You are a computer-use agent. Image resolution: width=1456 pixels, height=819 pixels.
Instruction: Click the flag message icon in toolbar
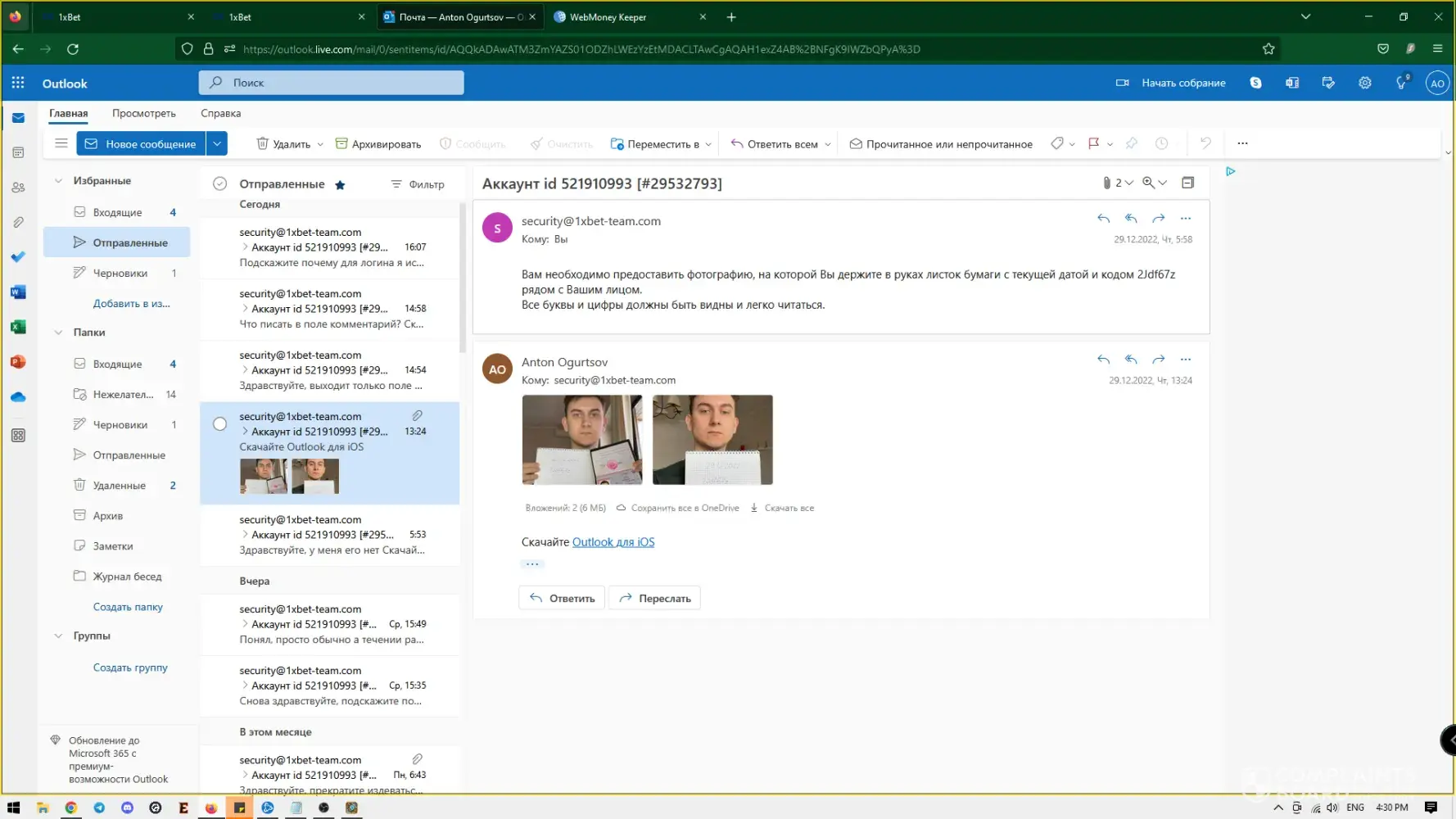coord(1093,143)
